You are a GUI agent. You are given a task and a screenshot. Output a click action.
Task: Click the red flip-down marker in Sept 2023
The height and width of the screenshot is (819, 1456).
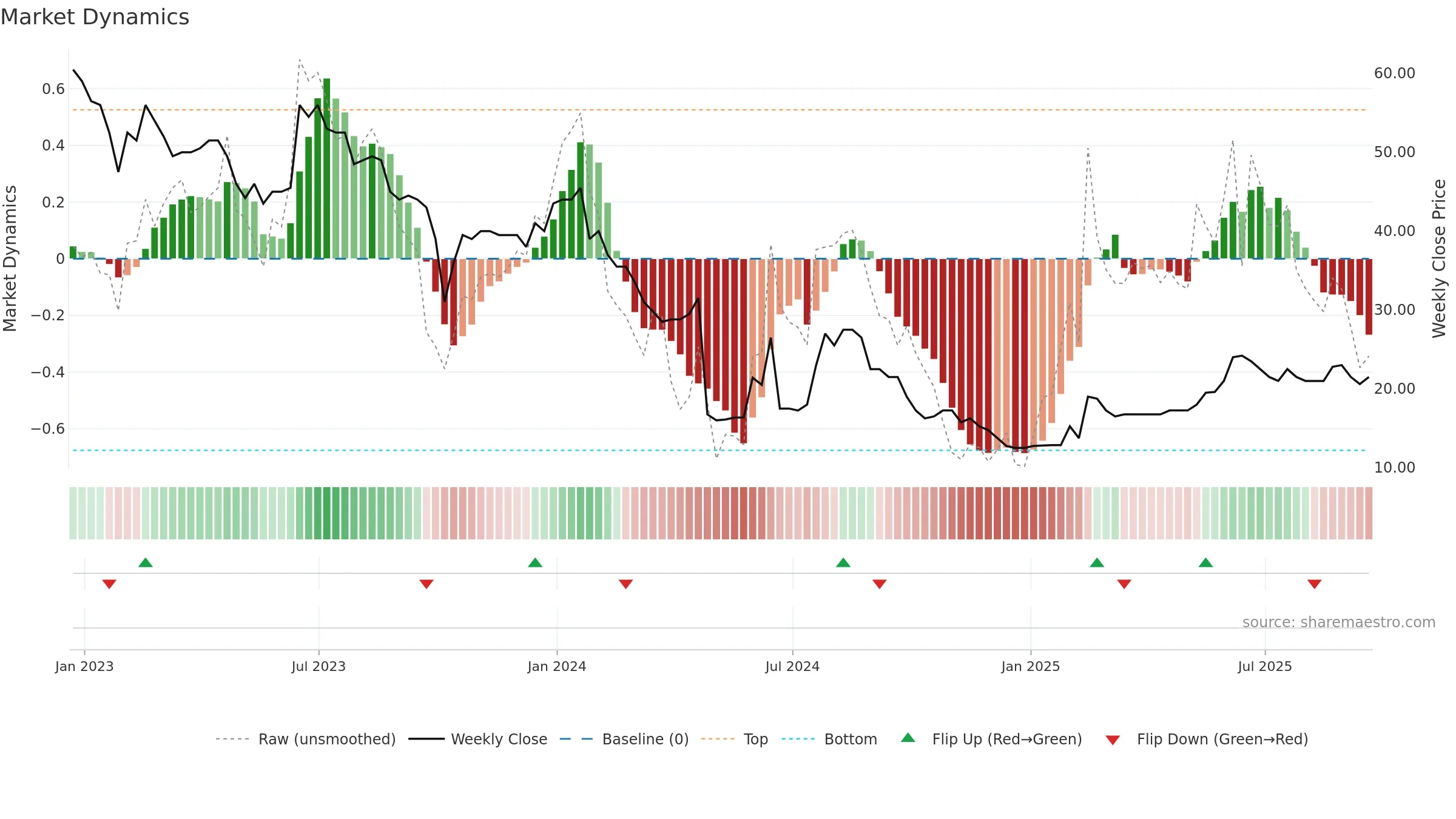pyautogui.click(x=426, y=584)
